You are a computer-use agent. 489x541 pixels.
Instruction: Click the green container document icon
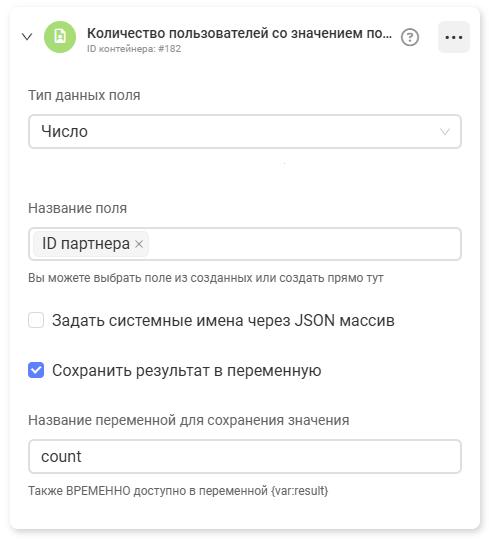[60, 37]
